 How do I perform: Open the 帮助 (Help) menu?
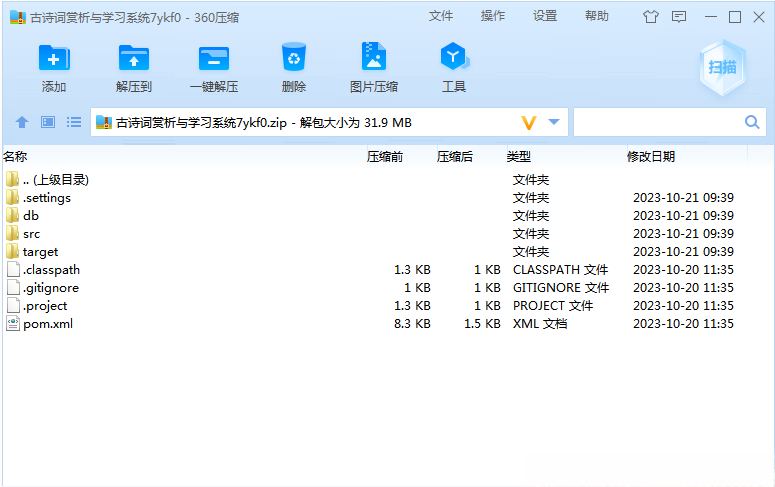(x=597, y=16)
